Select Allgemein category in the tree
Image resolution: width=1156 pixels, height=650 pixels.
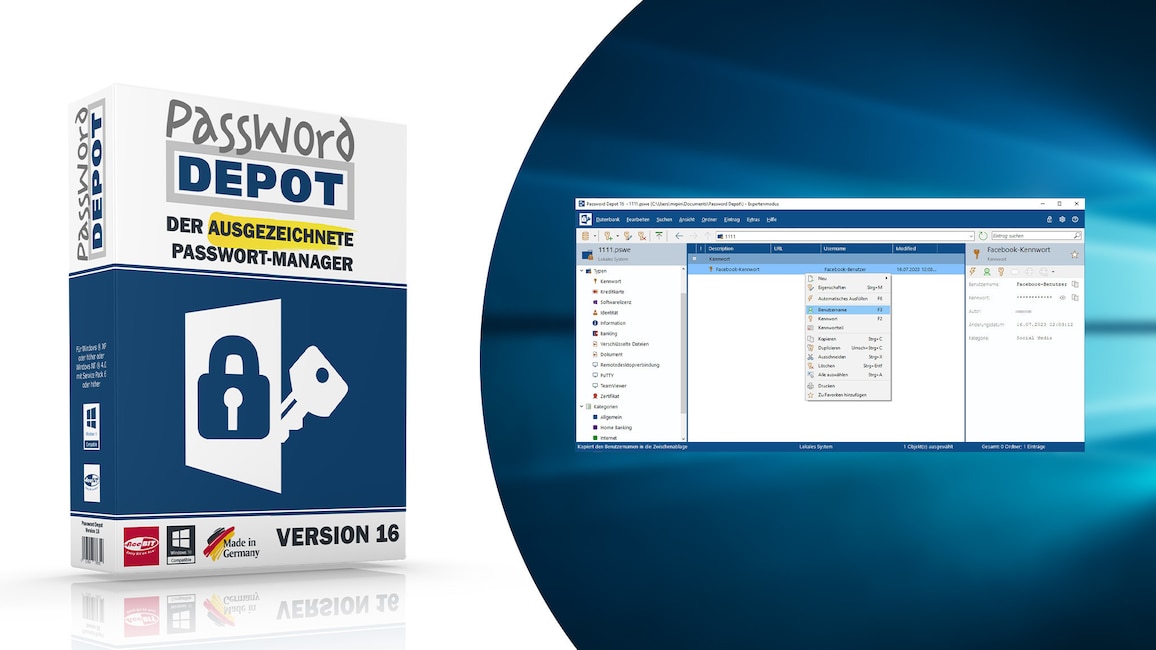610,417
